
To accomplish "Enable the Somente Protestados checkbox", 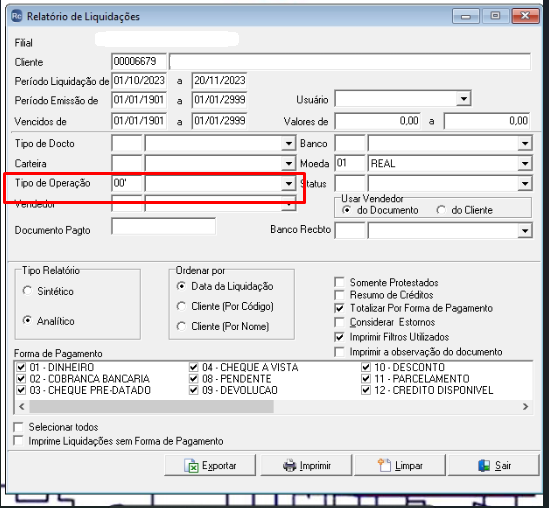I will pyautogui.click(x=339, y=282).
